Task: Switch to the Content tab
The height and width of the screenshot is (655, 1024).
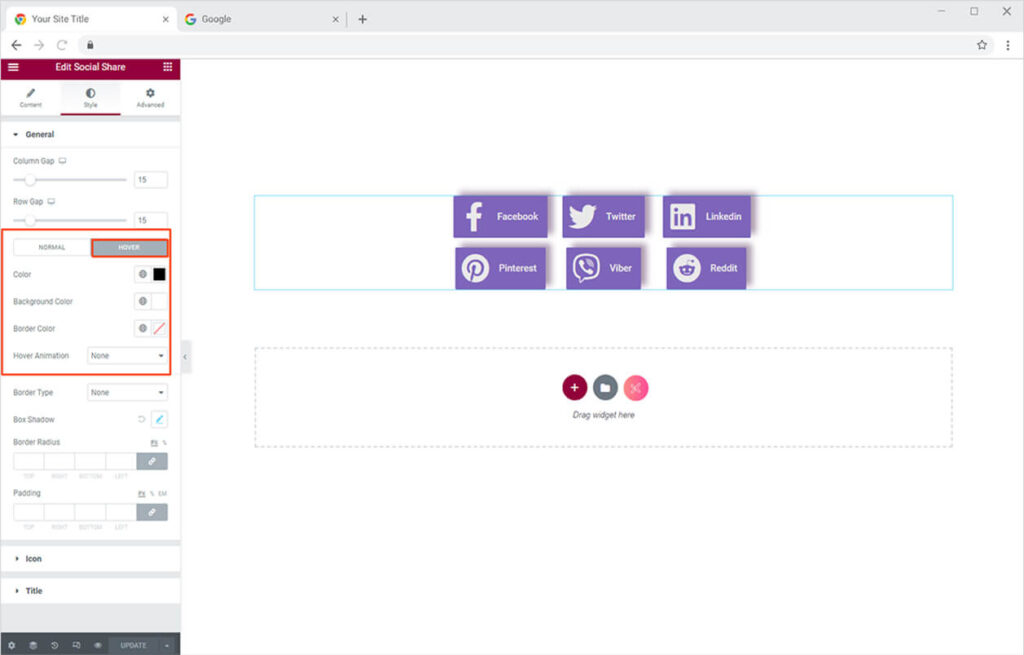Action: click(x=30, y=97)
